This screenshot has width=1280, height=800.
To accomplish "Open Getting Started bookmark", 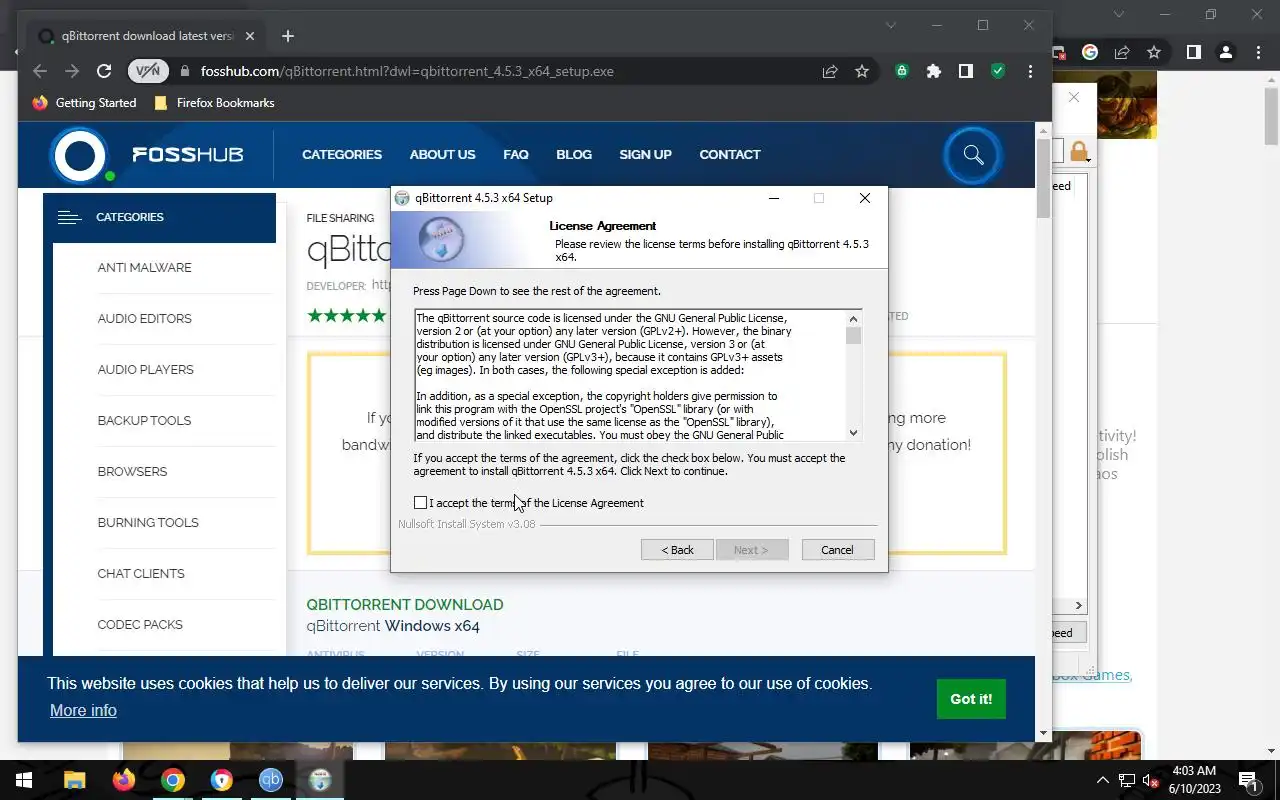I will (x=85, y=103).
